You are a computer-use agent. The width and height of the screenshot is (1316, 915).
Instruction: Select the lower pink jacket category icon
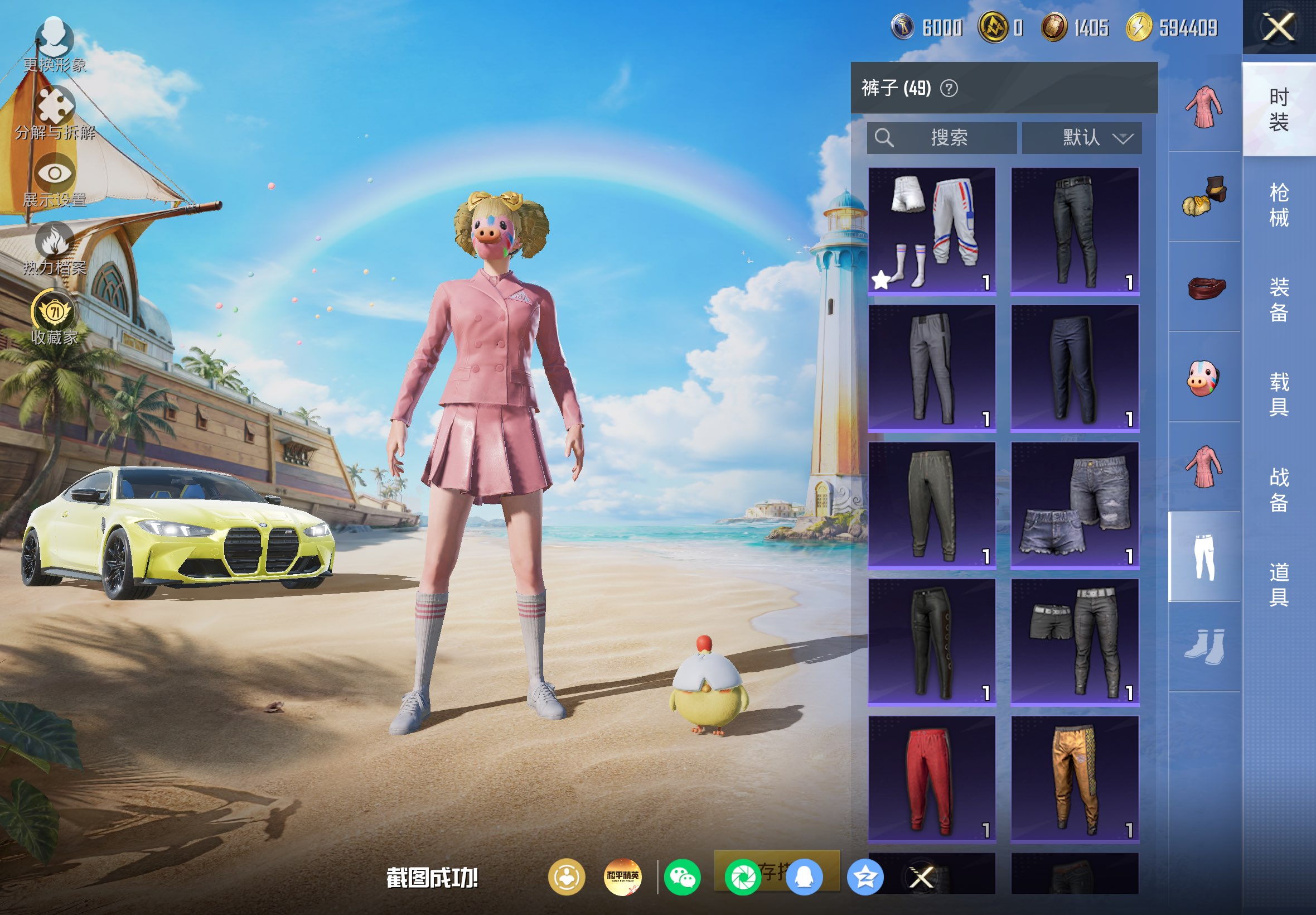(1204, 466)
